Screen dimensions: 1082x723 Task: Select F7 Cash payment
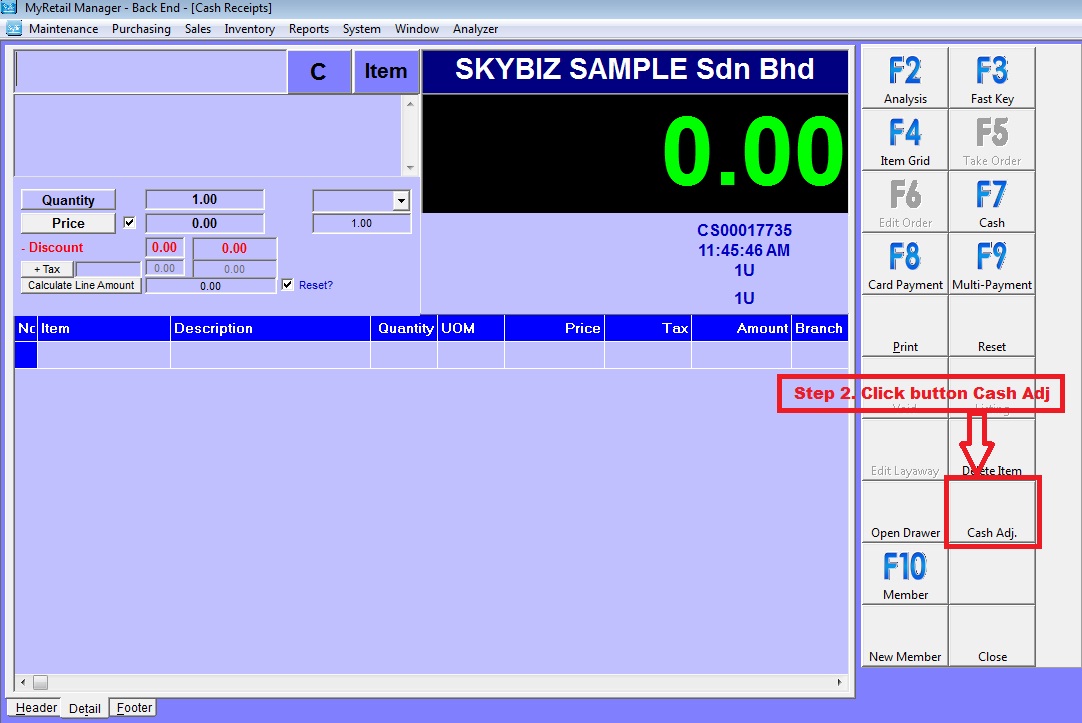[x=991, y=202]
